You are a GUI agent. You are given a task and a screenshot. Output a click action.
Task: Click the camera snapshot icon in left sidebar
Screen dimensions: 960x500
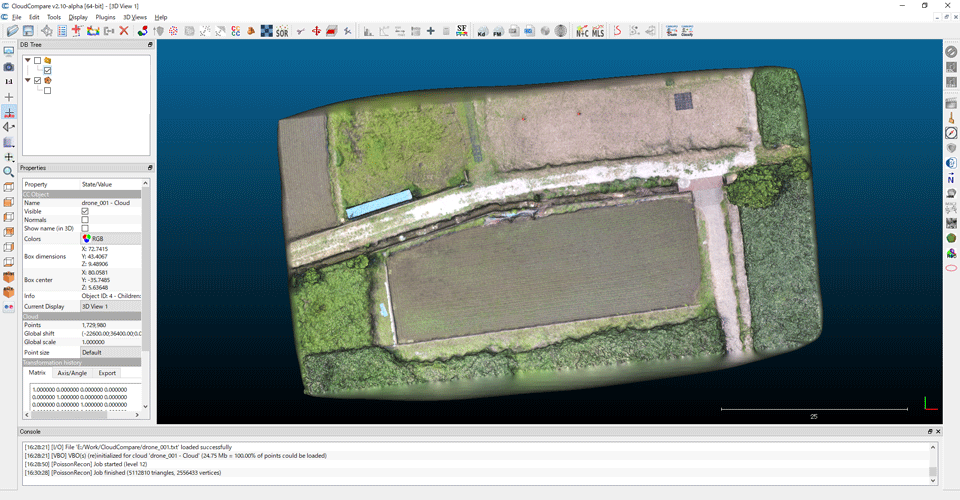[9, 67]
